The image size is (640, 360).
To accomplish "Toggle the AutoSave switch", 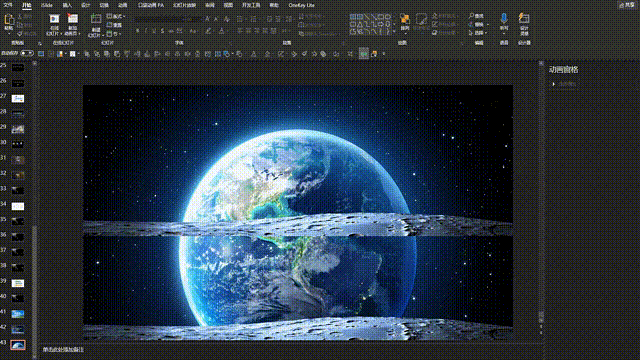I will [x=27, y=53].
